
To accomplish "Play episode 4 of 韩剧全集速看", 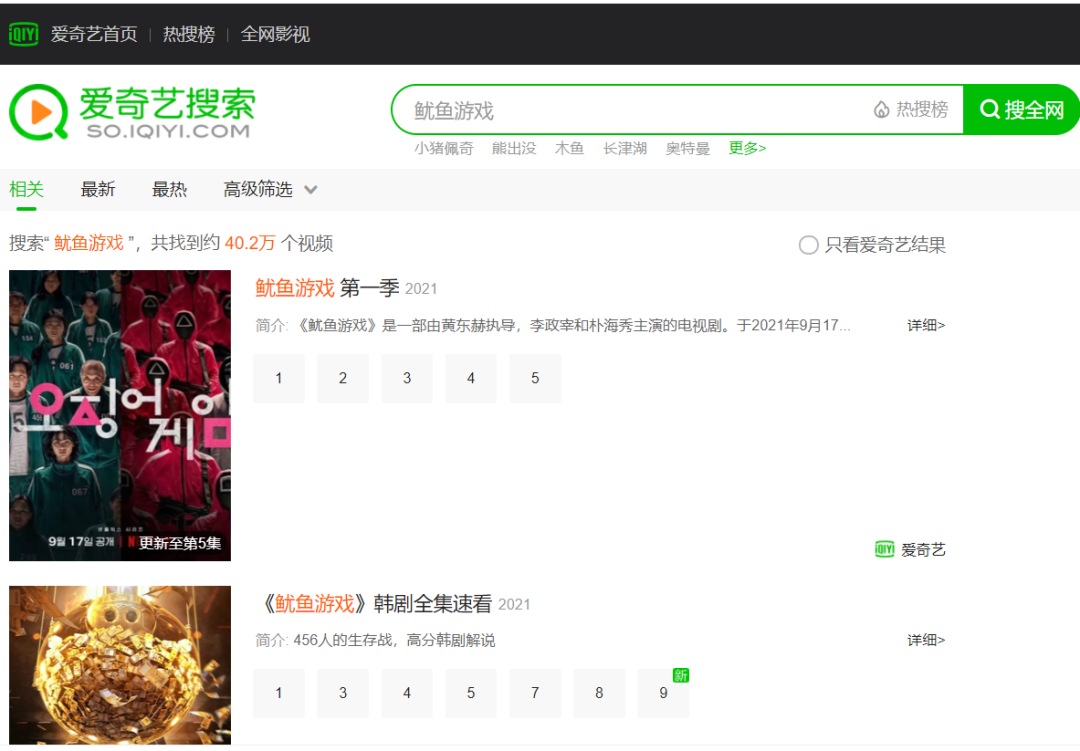I will pyautogui.click(x=407, y=693).
